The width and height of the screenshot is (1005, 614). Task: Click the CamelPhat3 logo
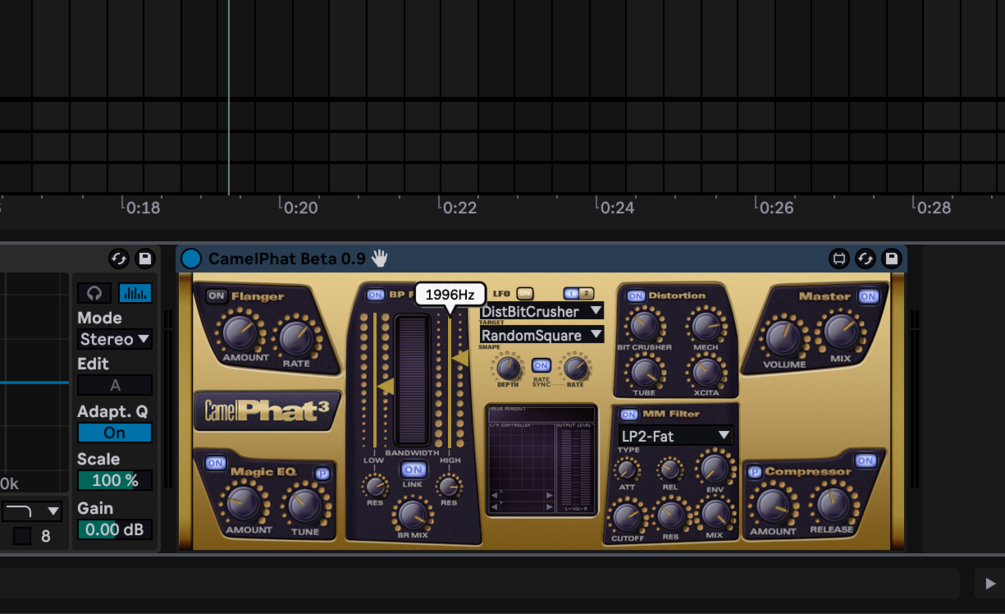coord(267,410)
